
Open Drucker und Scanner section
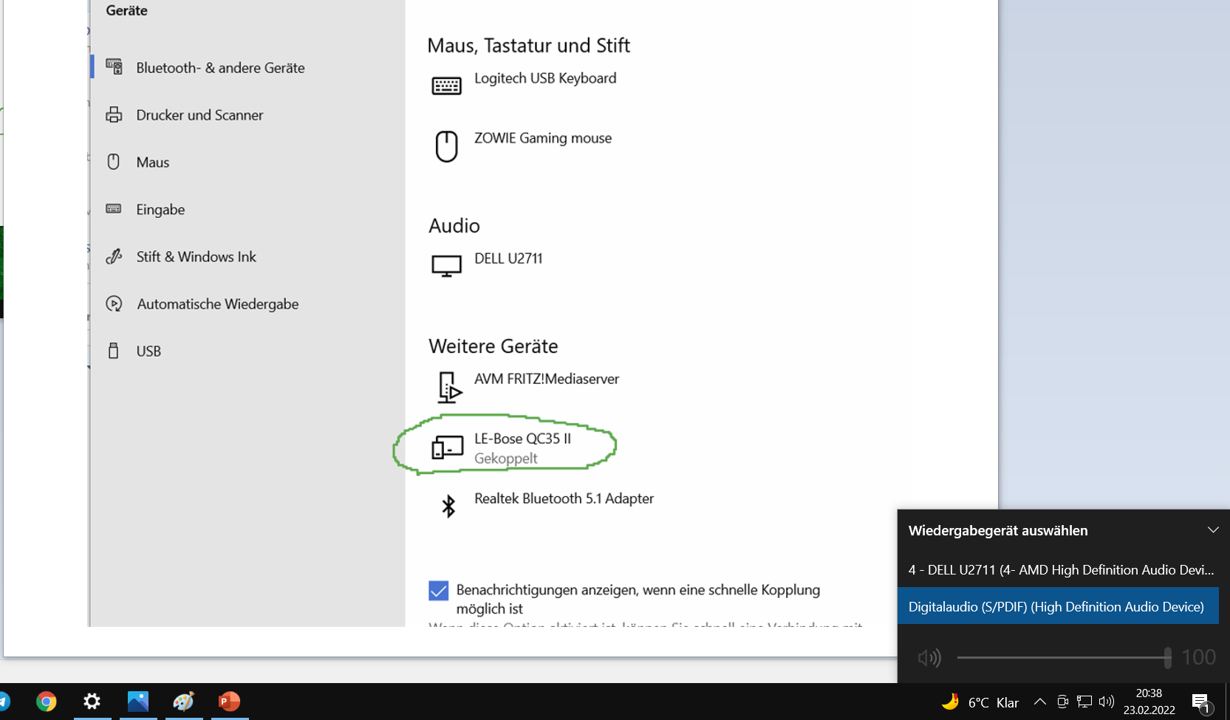(x=200, y=115)
